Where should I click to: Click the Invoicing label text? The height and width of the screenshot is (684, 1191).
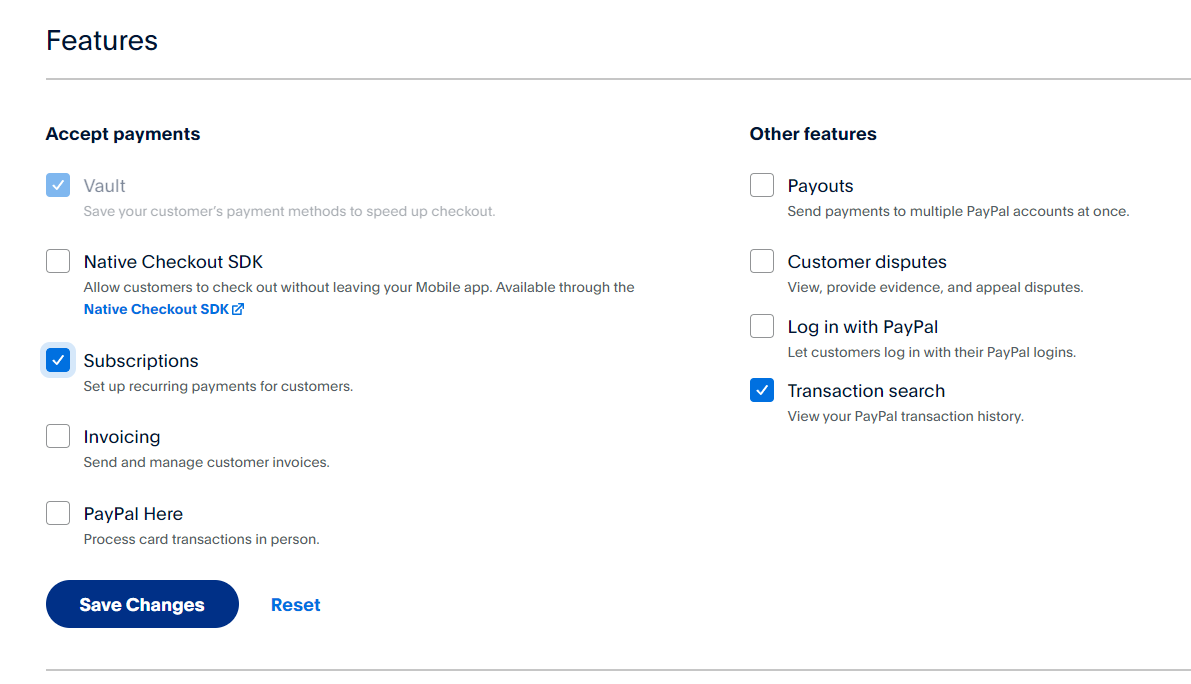coord(122,437)
